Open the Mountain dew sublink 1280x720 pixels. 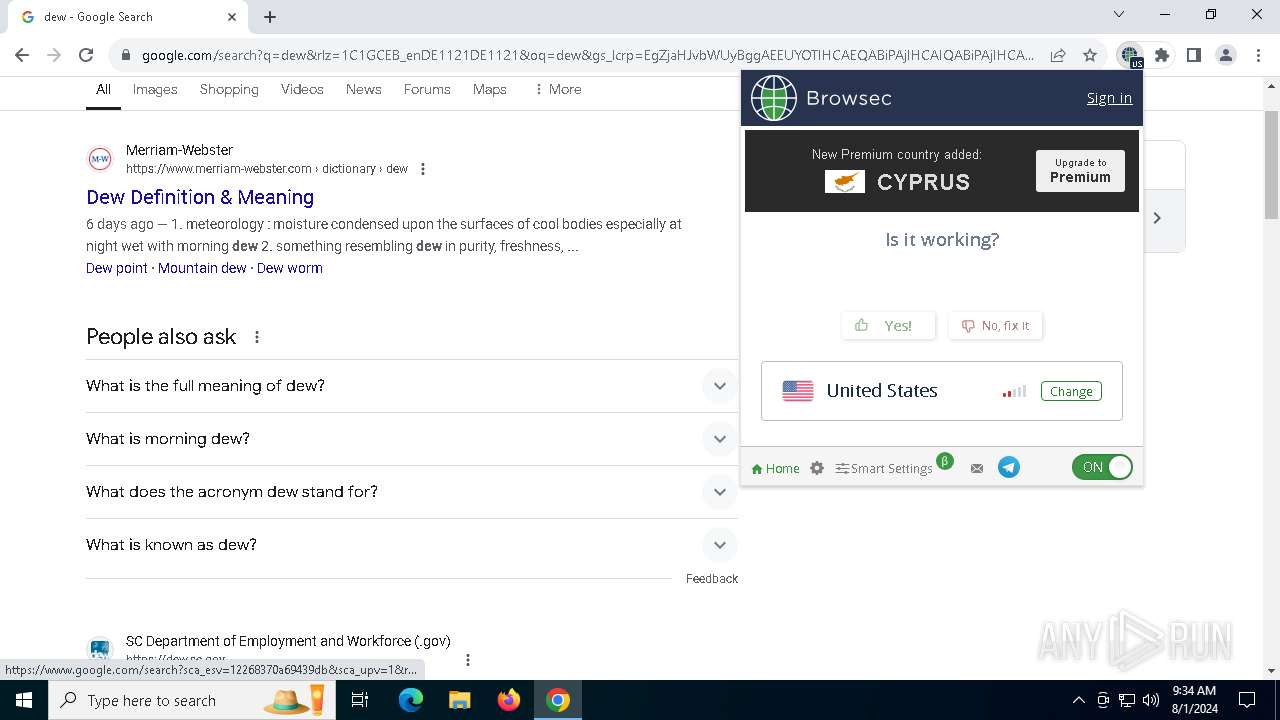pyautogui.click(x=202, y=268)
